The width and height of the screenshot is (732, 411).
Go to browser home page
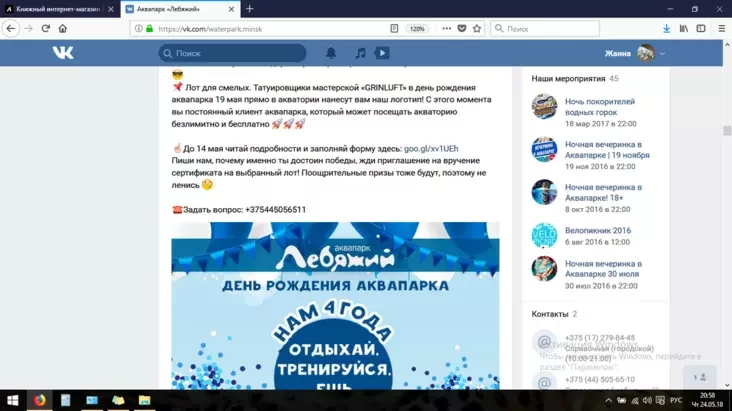click(x=65, y=28)
